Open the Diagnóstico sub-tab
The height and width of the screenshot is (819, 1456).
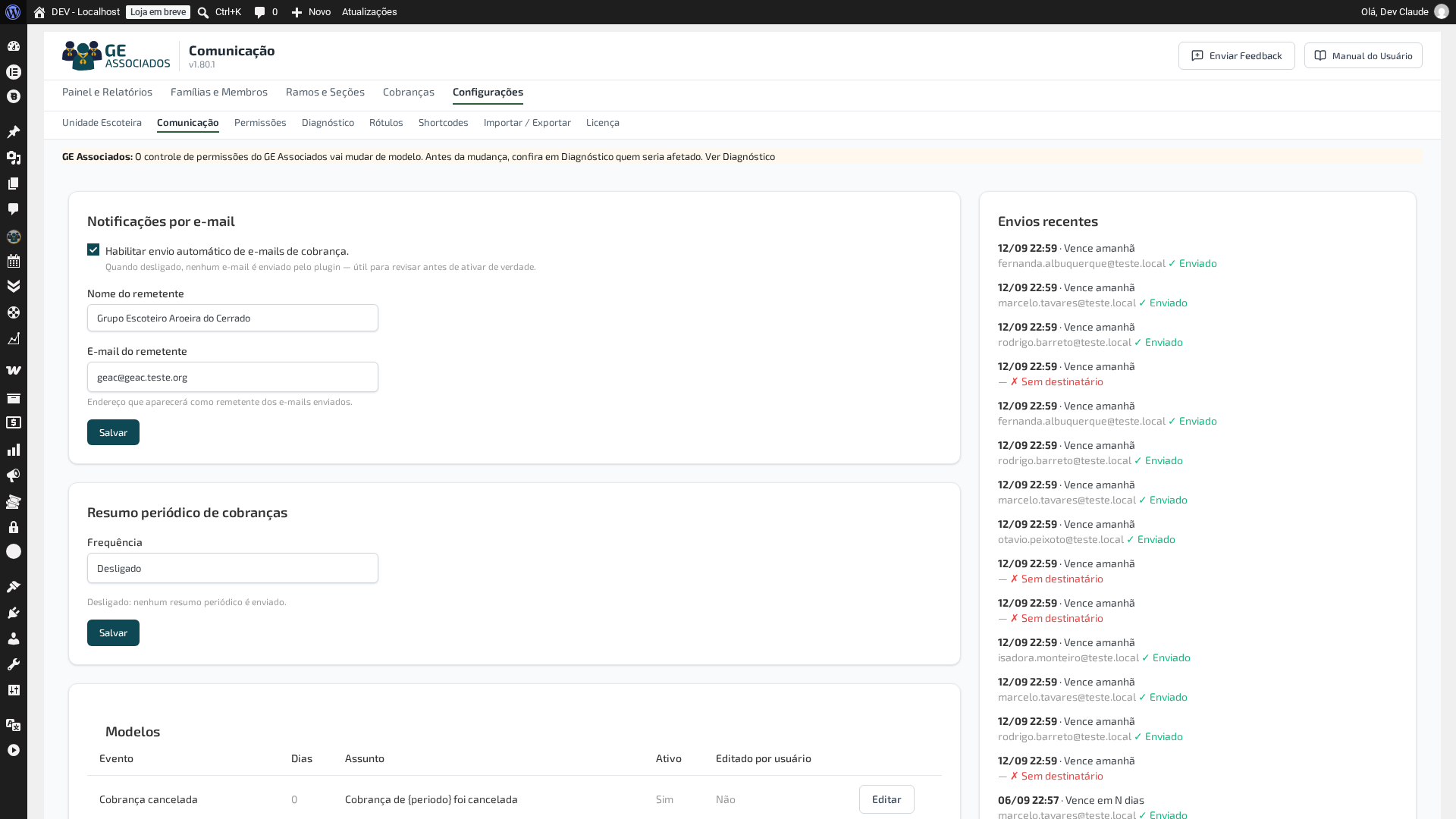point(328,122)
